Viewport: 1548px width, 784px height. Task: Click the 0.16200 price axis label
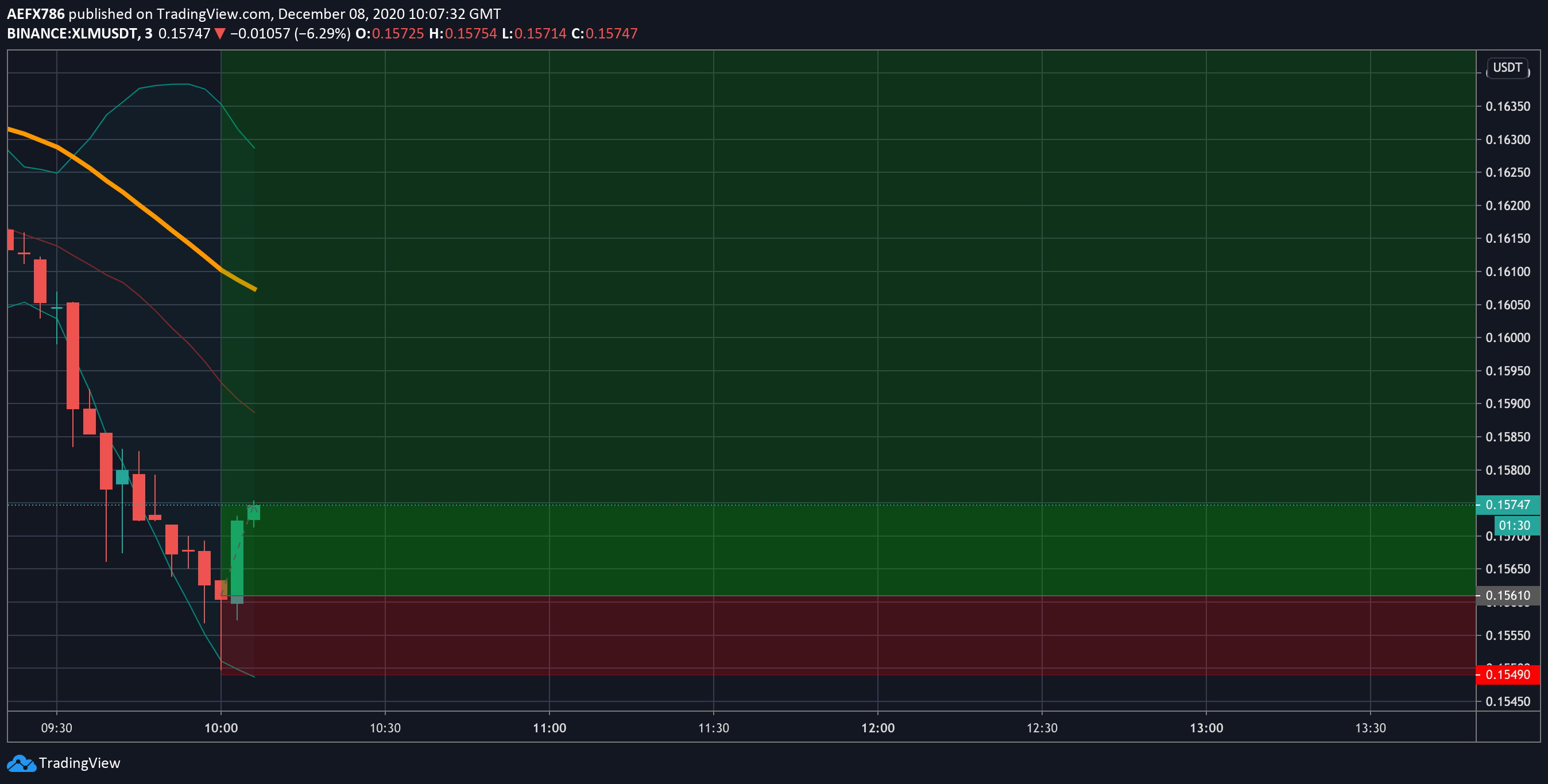point(1508,205)
